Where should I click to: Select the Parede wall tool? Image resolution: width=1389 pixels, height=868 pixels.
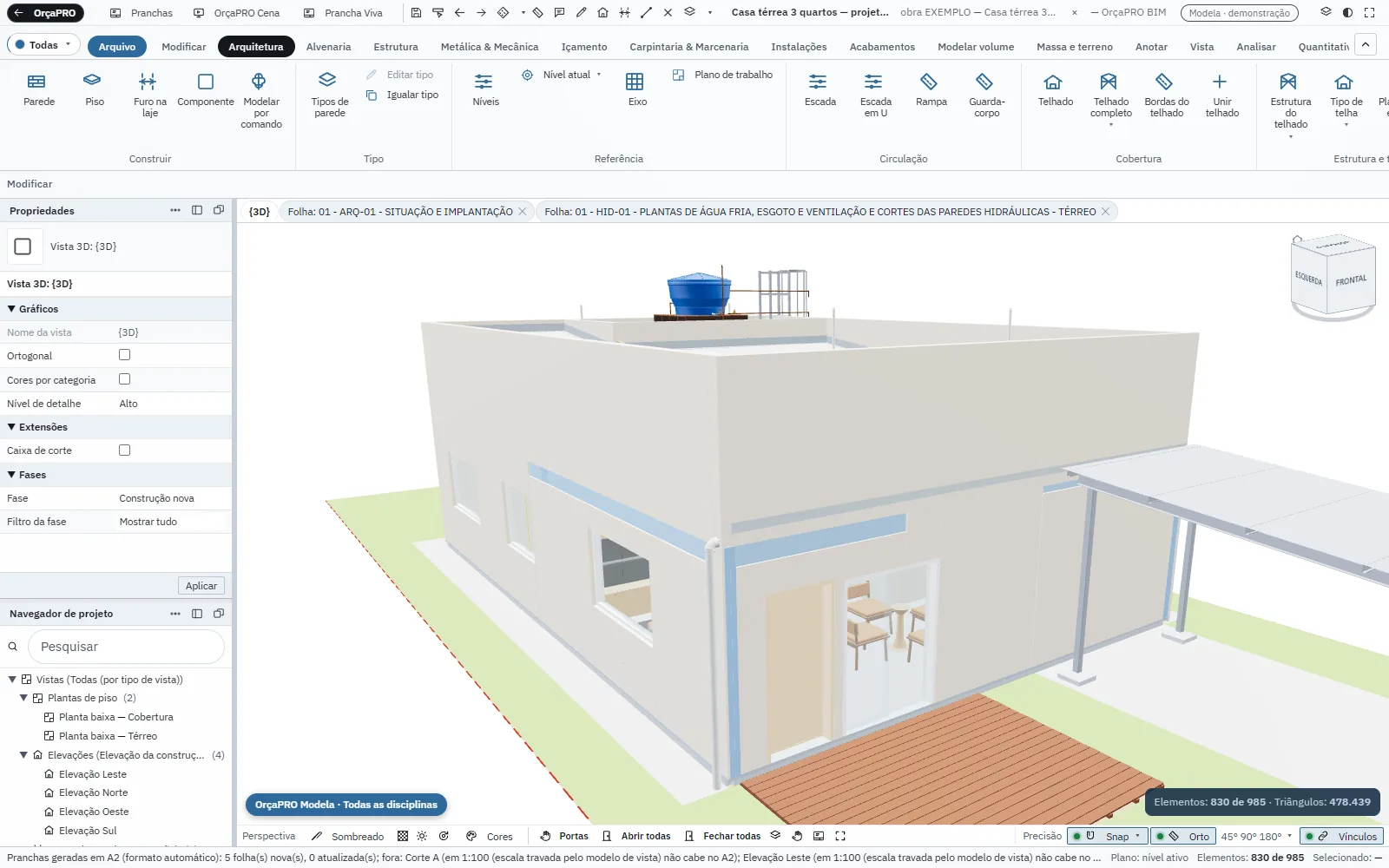pos(39,89)
